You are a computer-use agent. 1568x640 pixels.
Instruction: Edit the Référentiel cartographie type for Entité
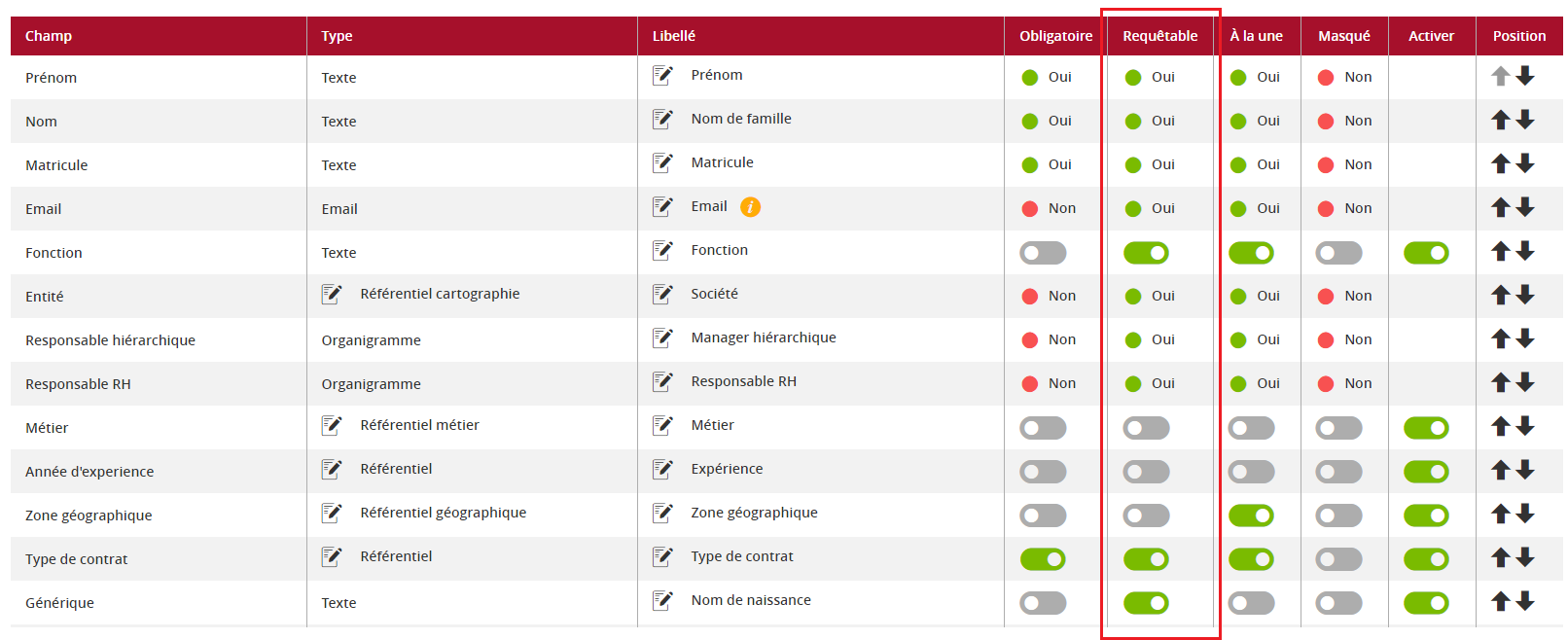[332, 294]
